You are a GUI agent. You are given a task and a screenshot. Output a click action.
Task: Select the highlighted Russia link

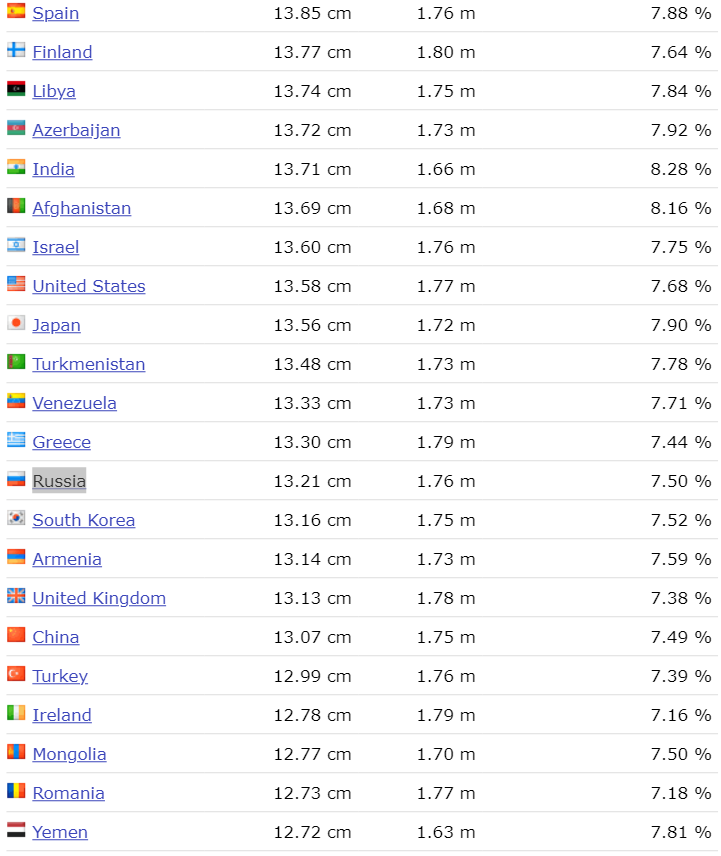click(59, 481)
